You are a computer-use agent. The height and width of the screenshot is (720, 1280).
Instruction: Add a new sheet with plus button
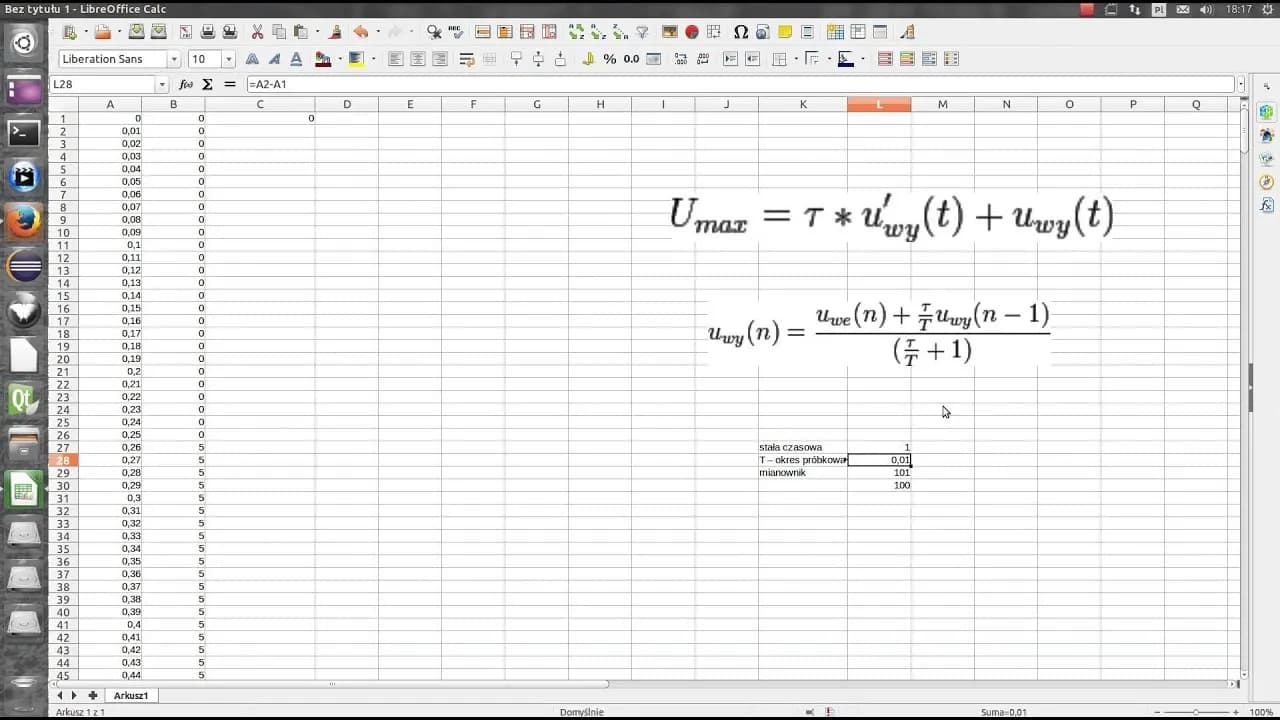tap(93, 695)
